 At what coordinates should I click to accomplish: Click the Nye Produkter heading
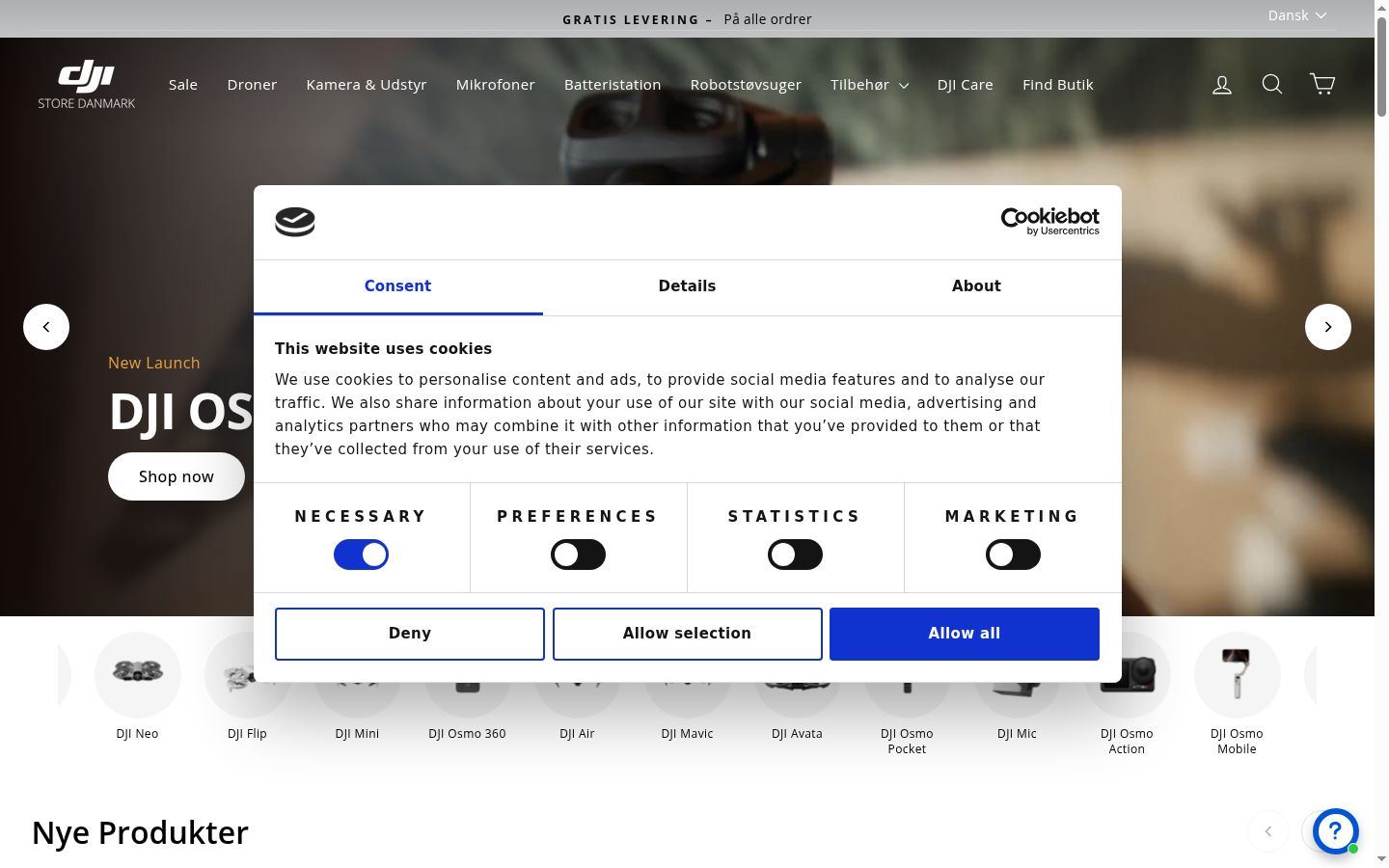[141, 832]
